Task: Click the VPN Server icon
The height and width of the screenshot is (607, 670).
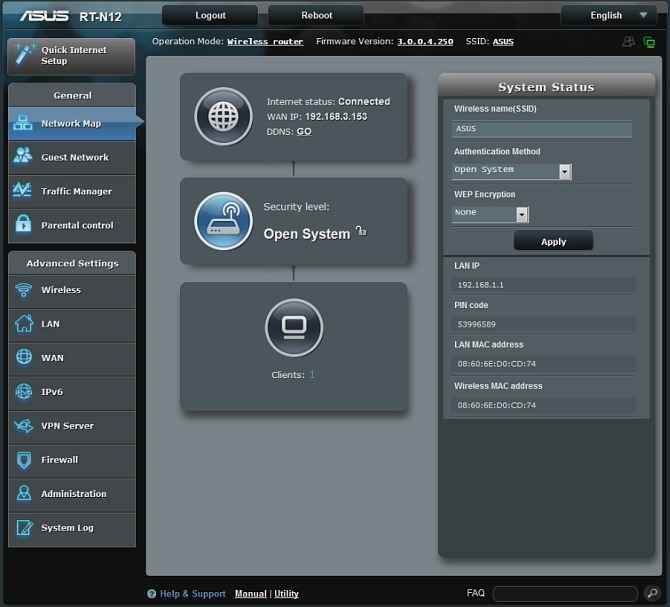Action: [x=24, y=425]
